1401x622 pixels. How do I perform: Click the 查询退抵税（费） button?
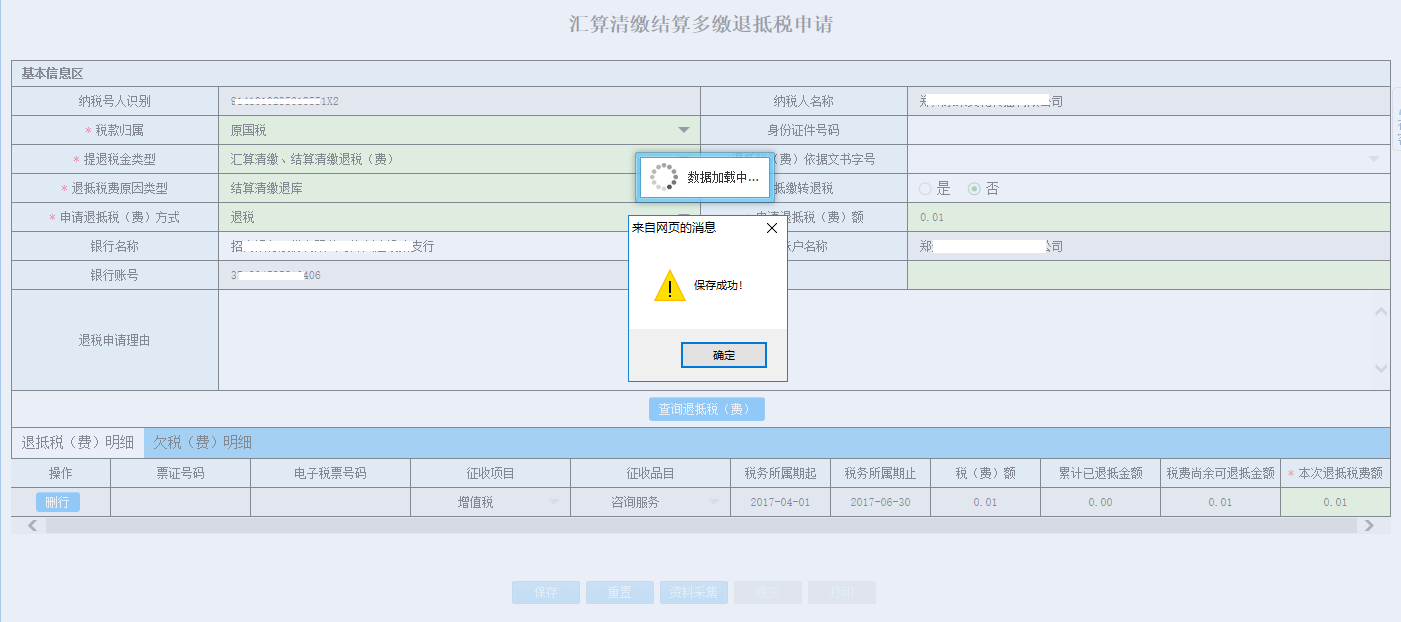point(706,408)
